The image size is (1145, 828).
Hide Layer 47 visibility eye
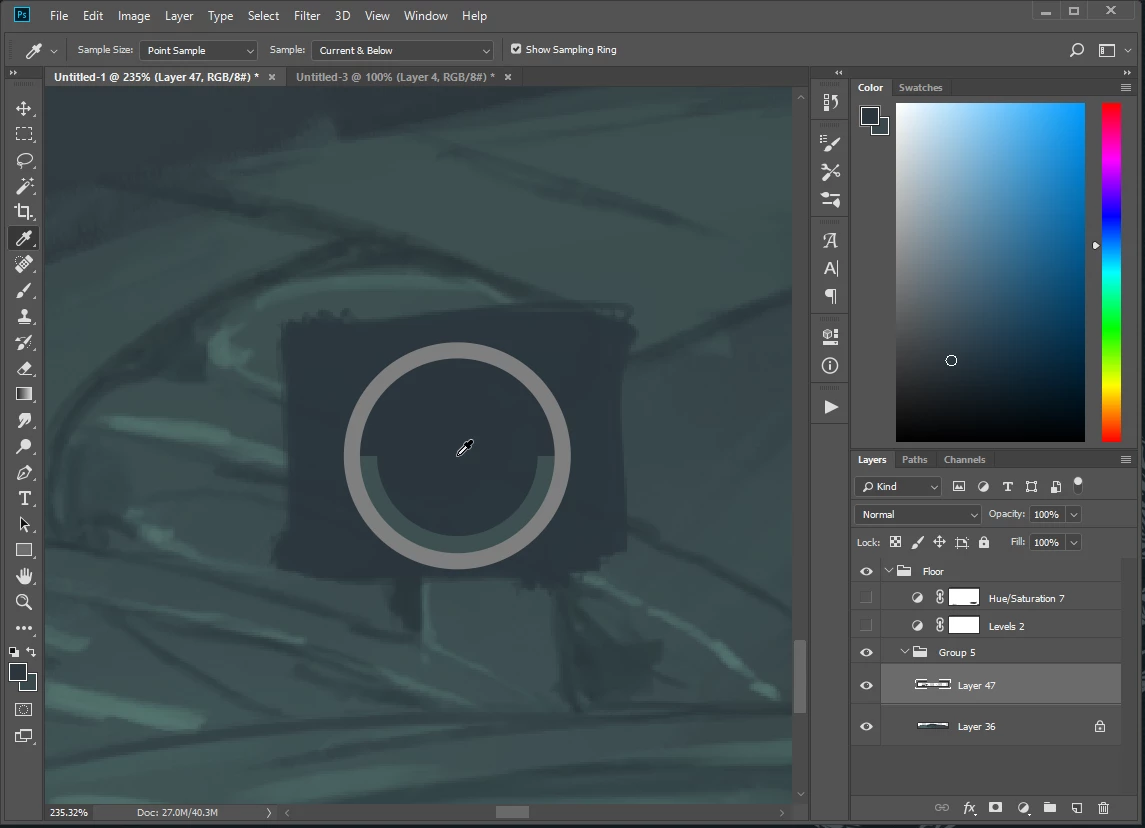866,685
